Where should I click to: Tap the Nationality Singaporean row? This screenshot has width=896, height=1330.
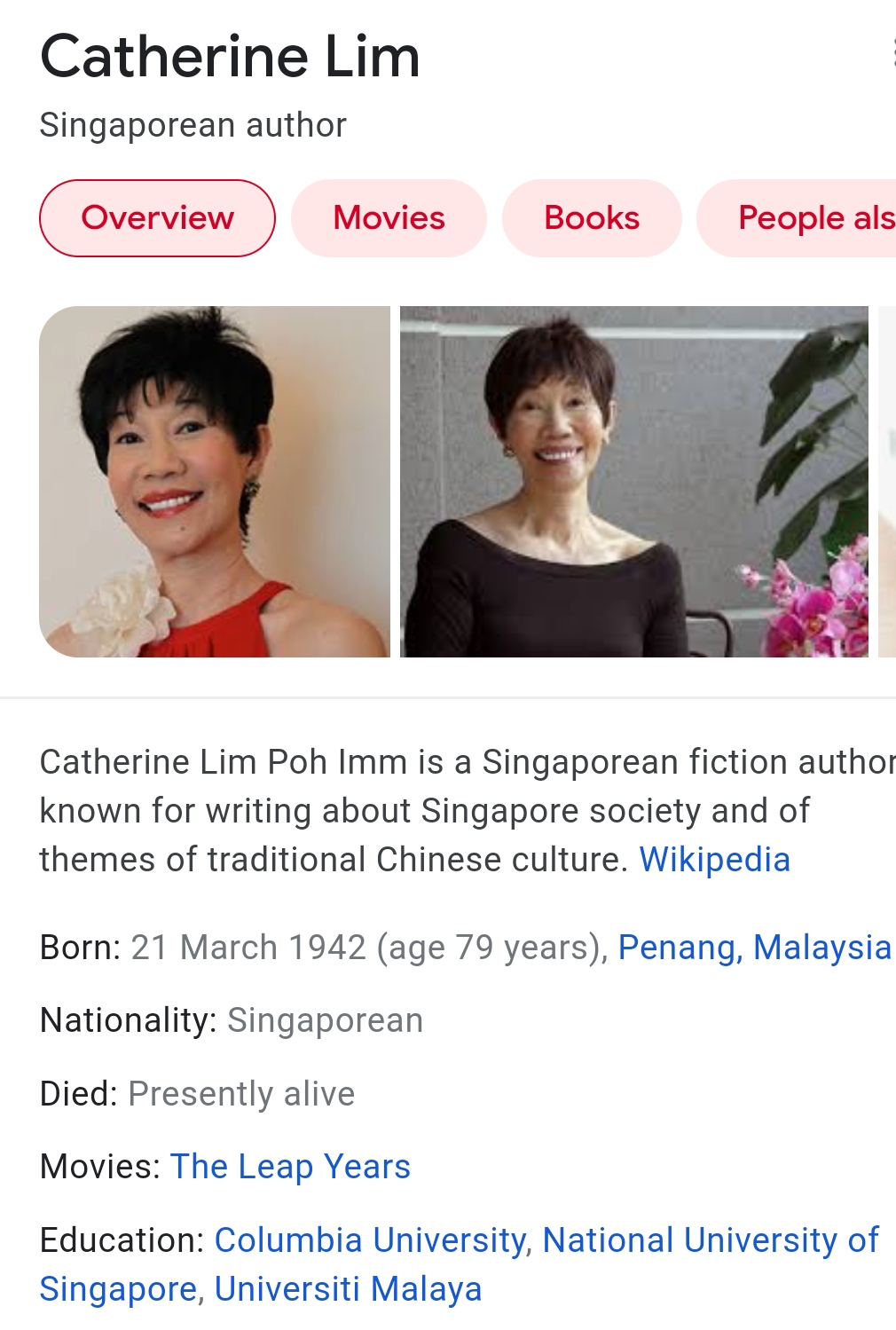(232, 1020)
